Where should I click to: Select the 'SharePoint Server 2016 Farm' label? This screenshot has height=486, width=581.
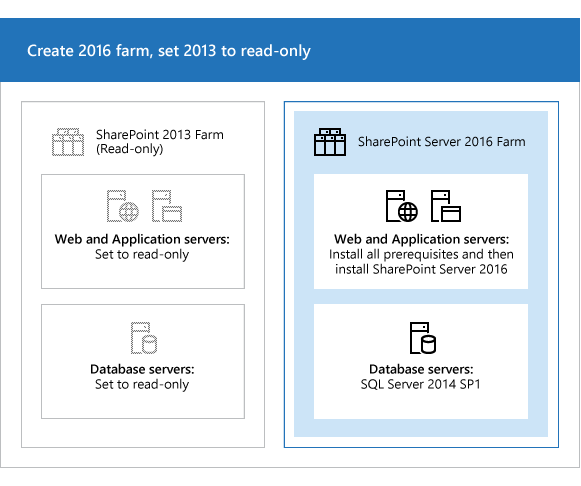441,142
